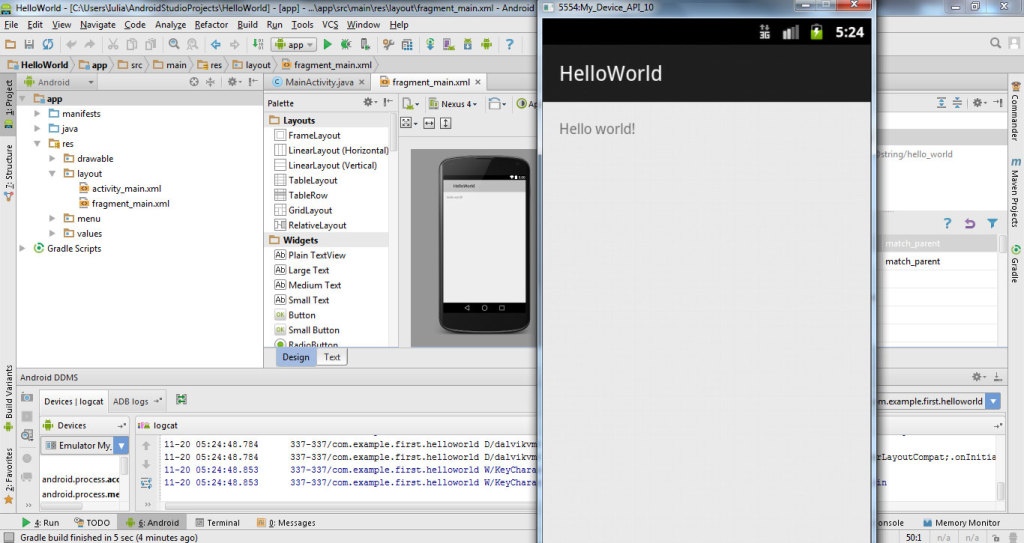Click the green Restart icon beside ADB logs
This screenshot has height=543, width=1024.
coord(182,400)
